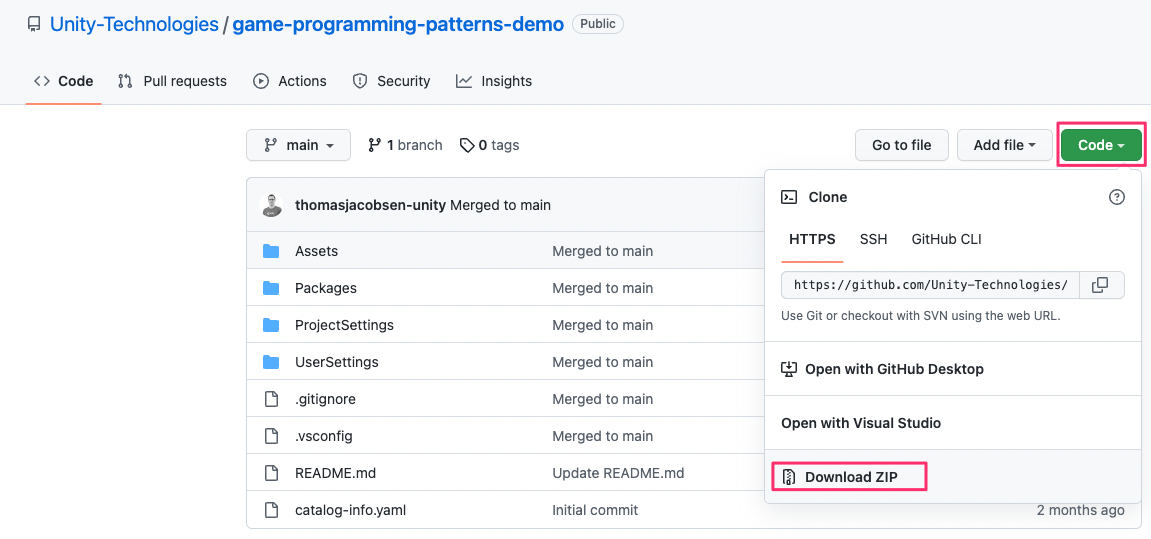The width and height of the screenshot is (1151, 539).
Task: Open the Add file dropdown
Action: pyautogui.click(x=1004, y=145)
